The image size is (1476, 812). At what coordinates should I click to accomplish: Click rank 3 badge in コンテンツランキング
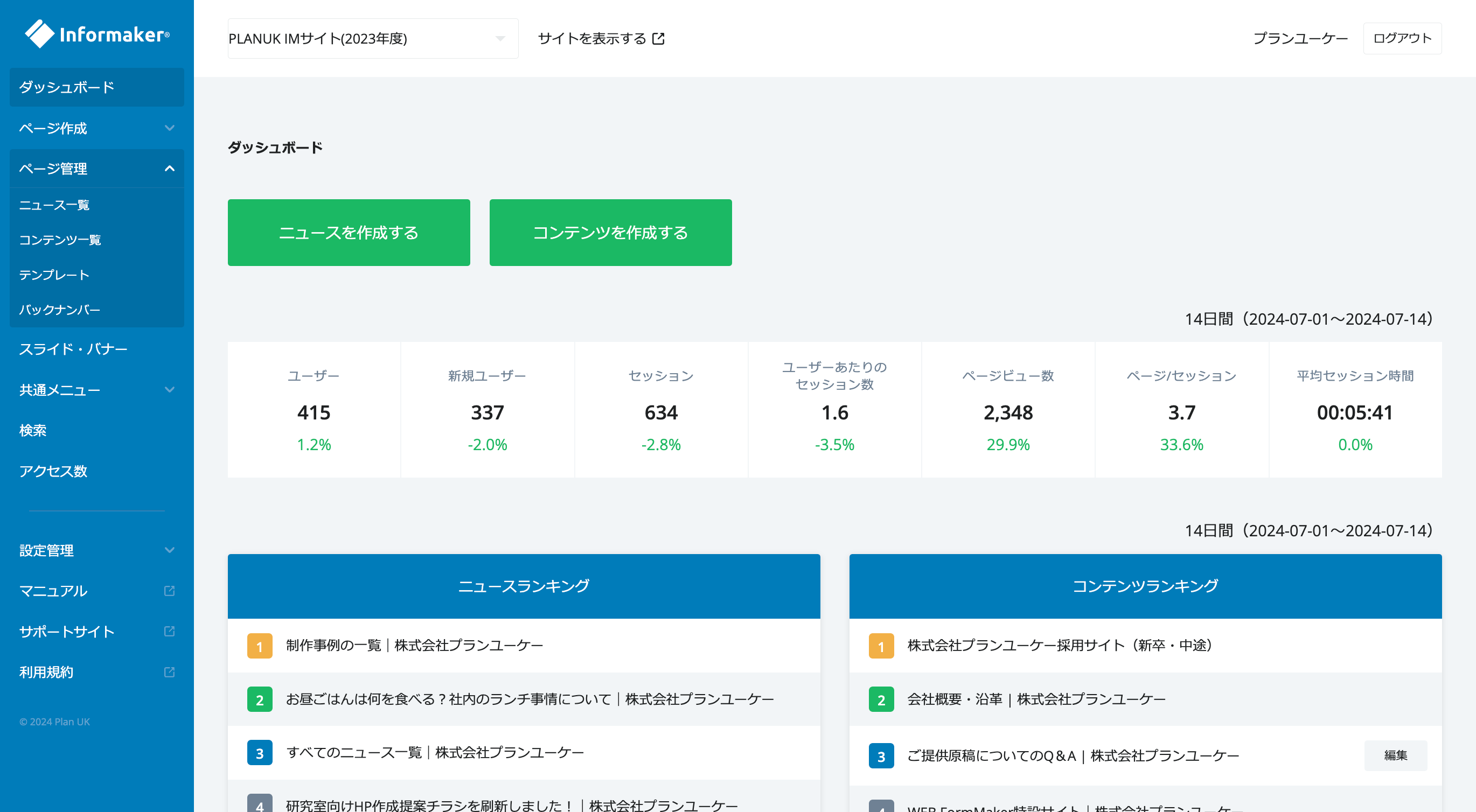pos(881,756)
